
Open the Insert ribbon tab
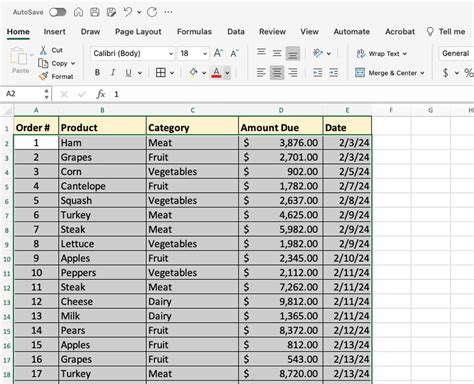pyautogui.click(x=55, y=32)
